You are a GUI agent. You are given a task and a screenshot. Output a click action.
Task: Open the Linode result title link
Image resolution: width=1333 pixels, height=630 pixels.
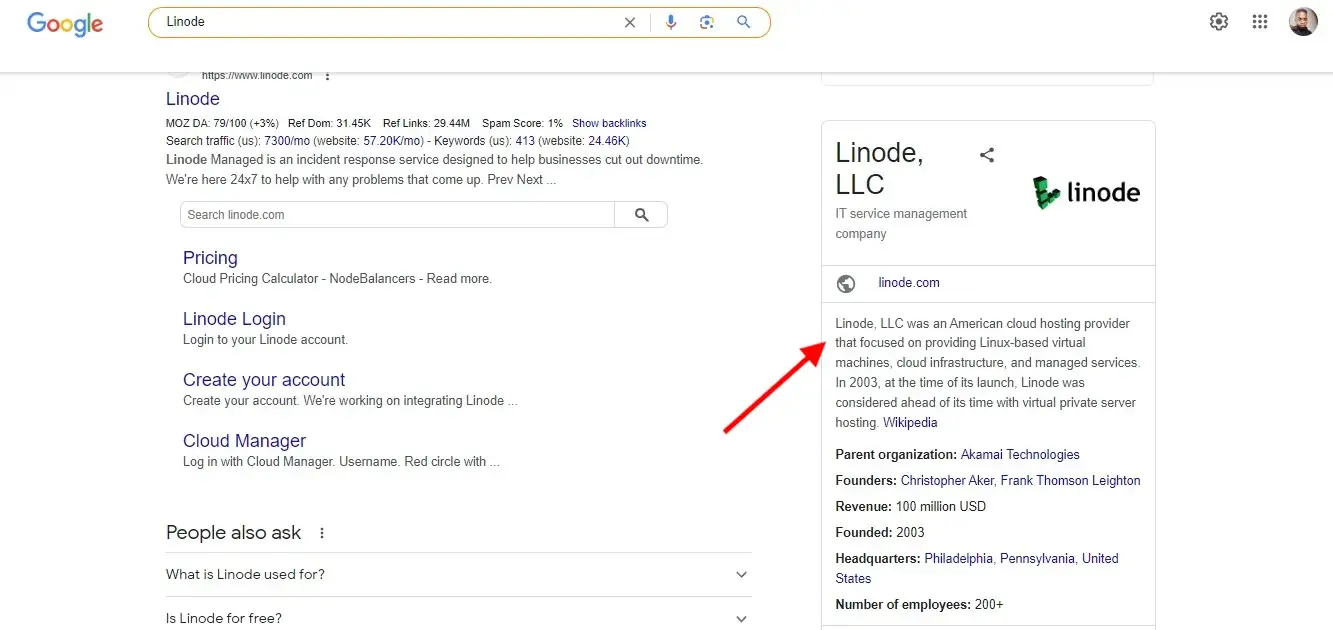[193, 99]
